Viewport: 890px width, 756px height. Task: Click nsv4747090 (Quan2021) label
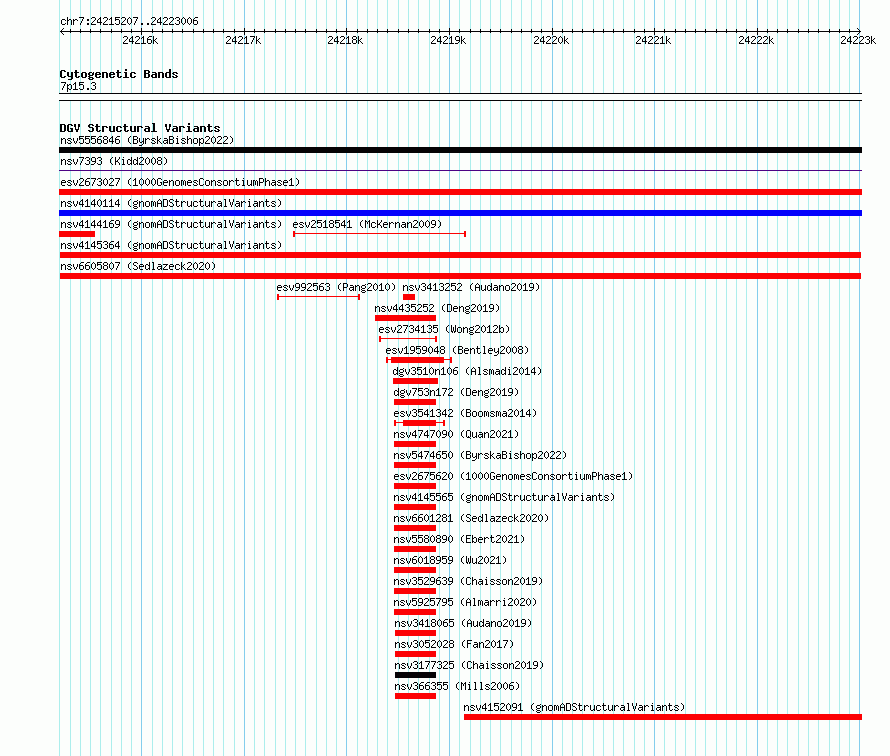pos(456,434)
